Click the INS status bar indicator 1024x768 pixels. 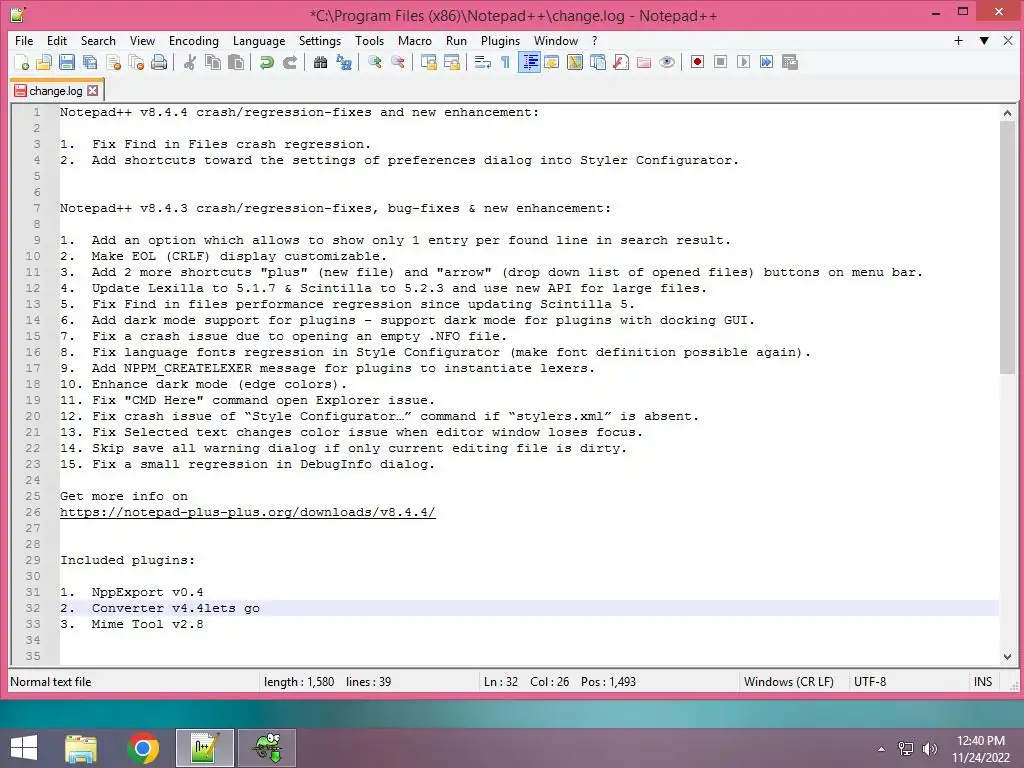[x=983, y=682]
